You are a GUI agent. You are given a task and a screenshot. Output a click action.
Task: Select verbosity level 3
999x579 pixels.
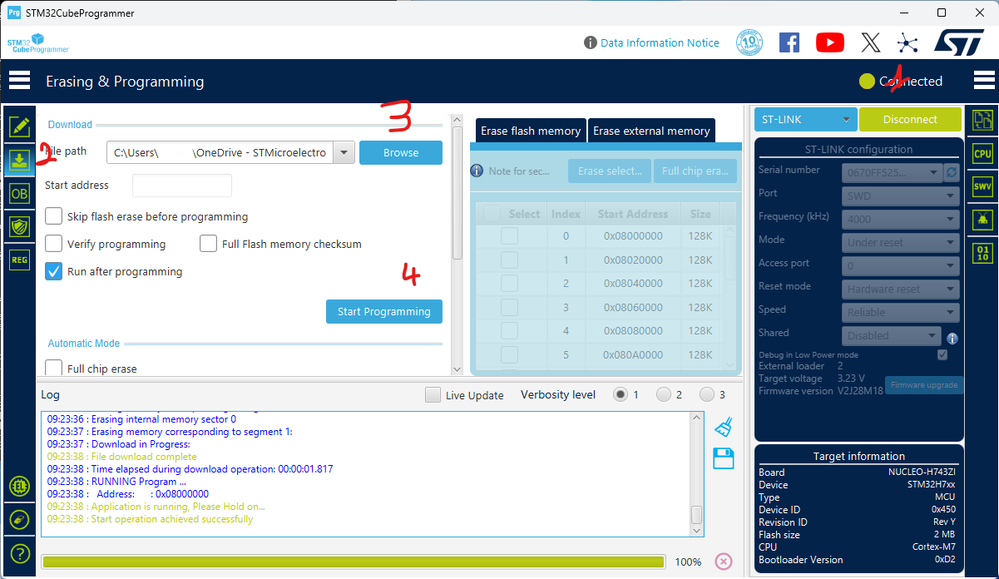pos(707,395)
